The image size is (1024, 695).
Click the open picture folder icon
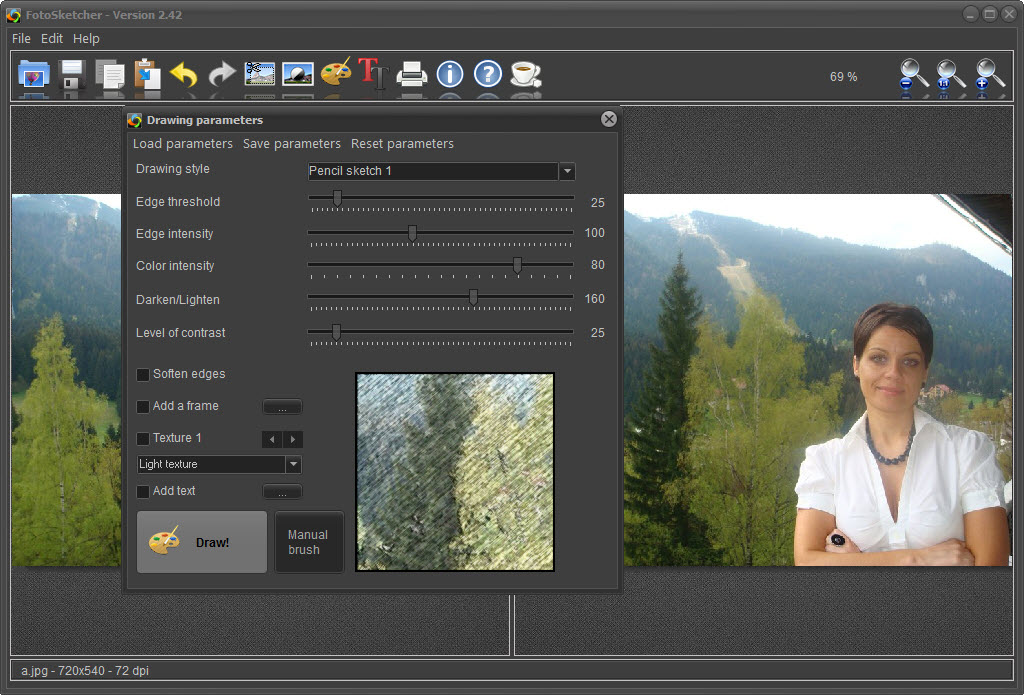(34, 75)
